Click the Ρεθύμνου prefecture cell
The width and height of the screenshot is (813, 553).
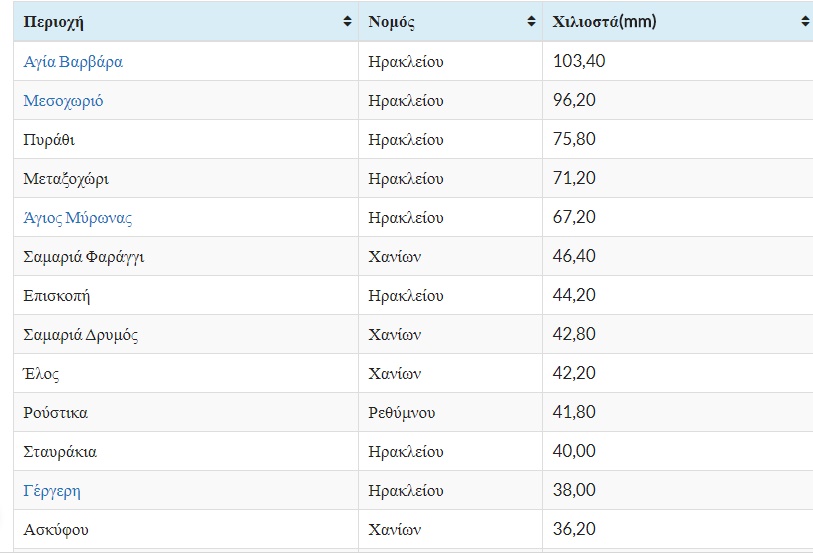click(401, 413)
